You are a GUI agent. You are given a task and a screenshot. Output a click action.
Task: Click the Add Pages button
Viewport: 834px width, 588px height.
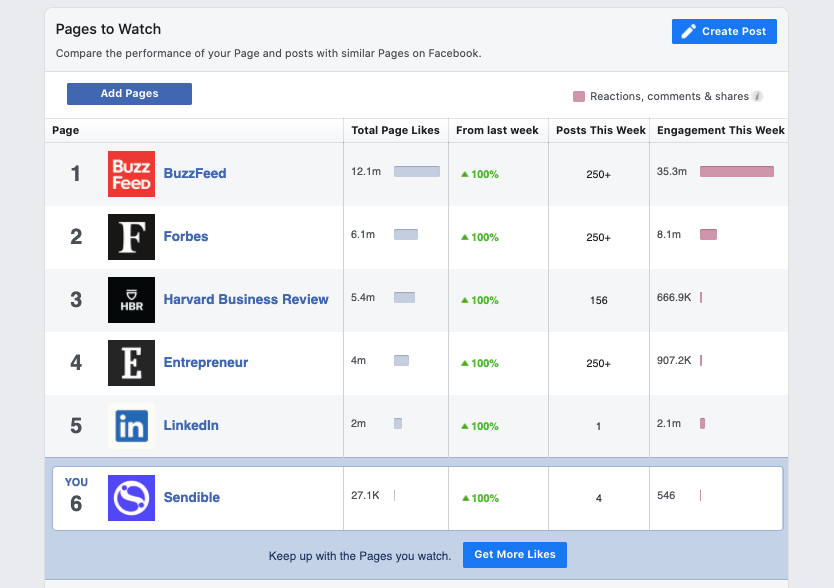tap(129, 93)
